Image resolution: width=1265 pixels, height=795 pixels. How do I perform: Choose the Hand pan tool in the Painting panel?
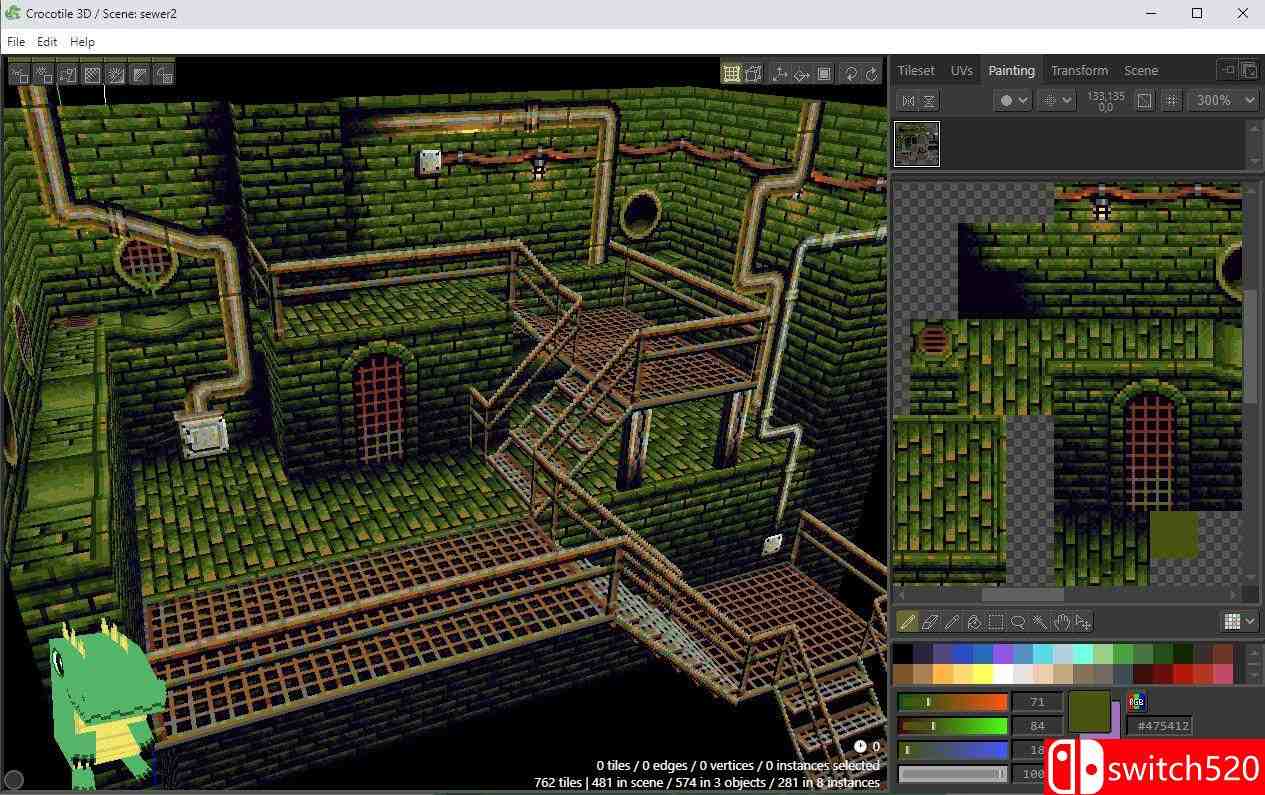click(1062, 622)
